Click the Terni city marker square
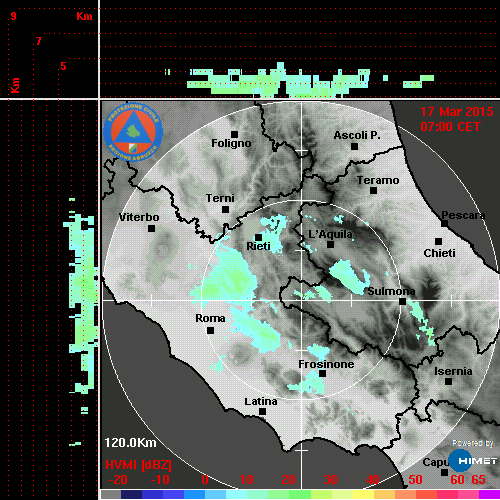Viewport: 500px width, 500px height. (225, 209)
